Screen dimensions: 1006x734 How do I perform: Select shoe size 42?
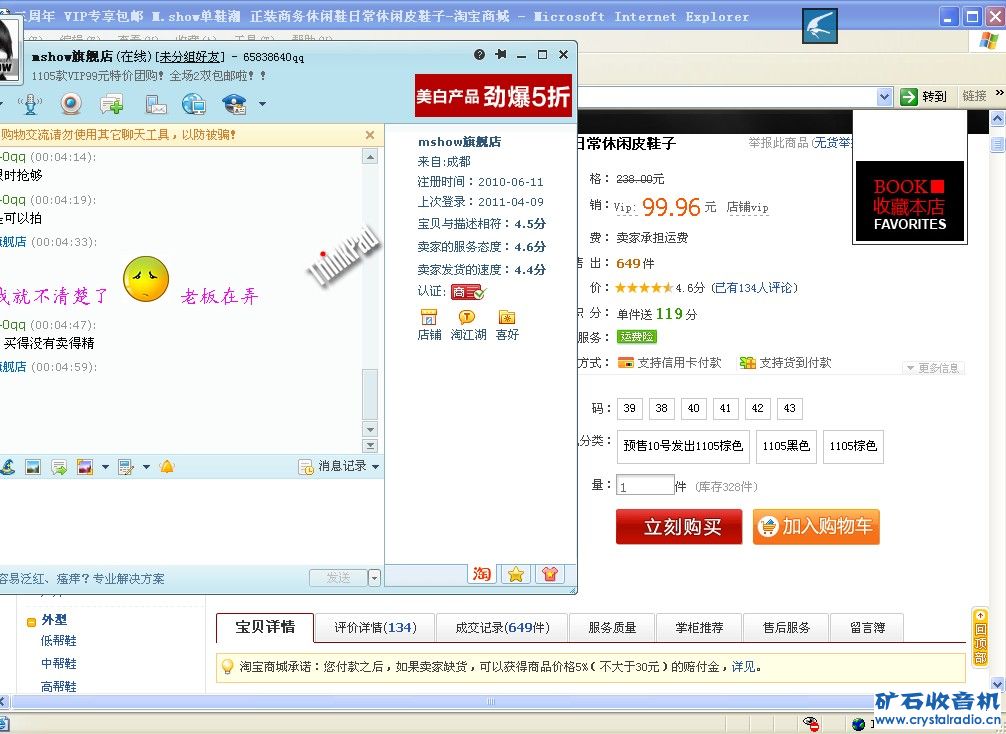[758, 408]
